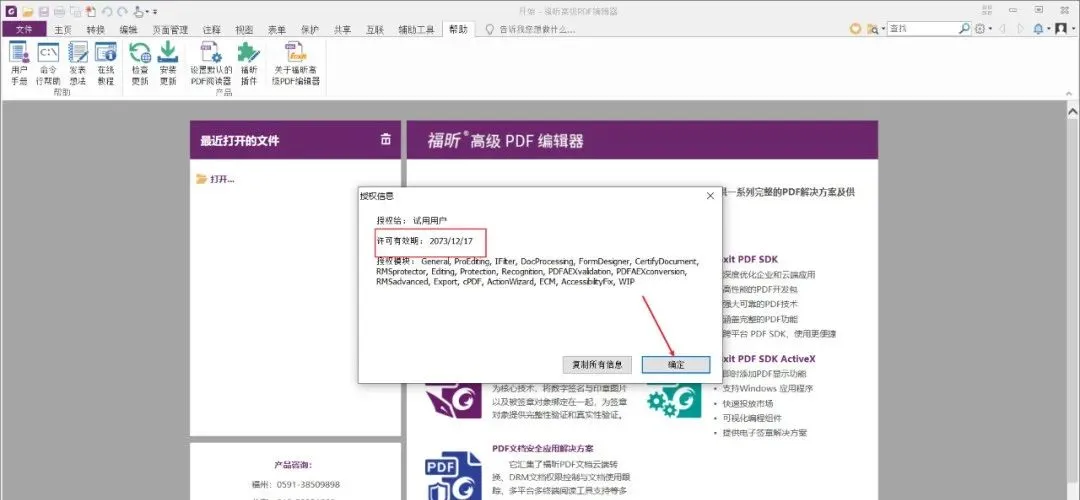
Task: Switch to the 注释 tab
Action: tap(211, 30)
